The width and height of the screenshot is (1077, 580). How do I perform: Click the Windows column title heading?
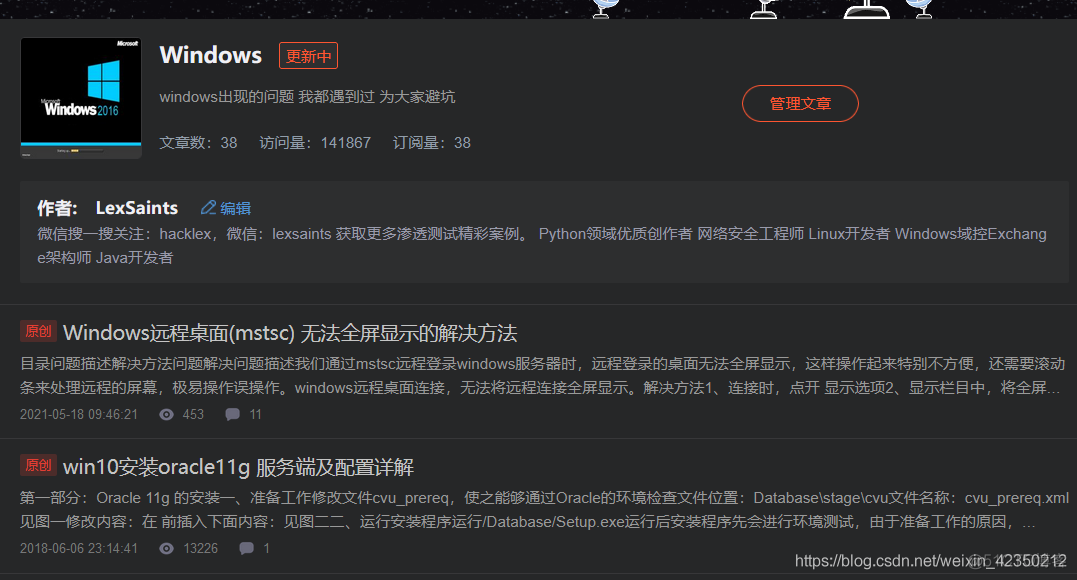[211, 55]
